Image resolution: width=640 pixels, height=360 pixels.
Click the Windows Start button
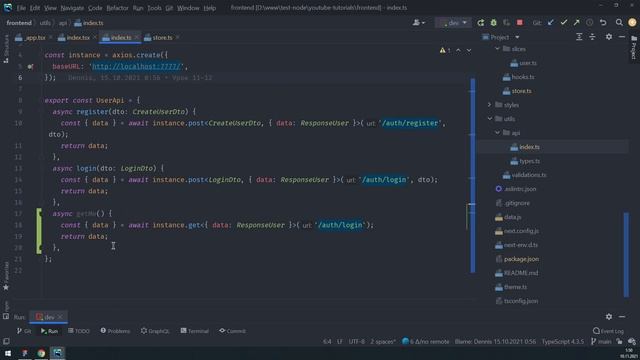point(8,353)
